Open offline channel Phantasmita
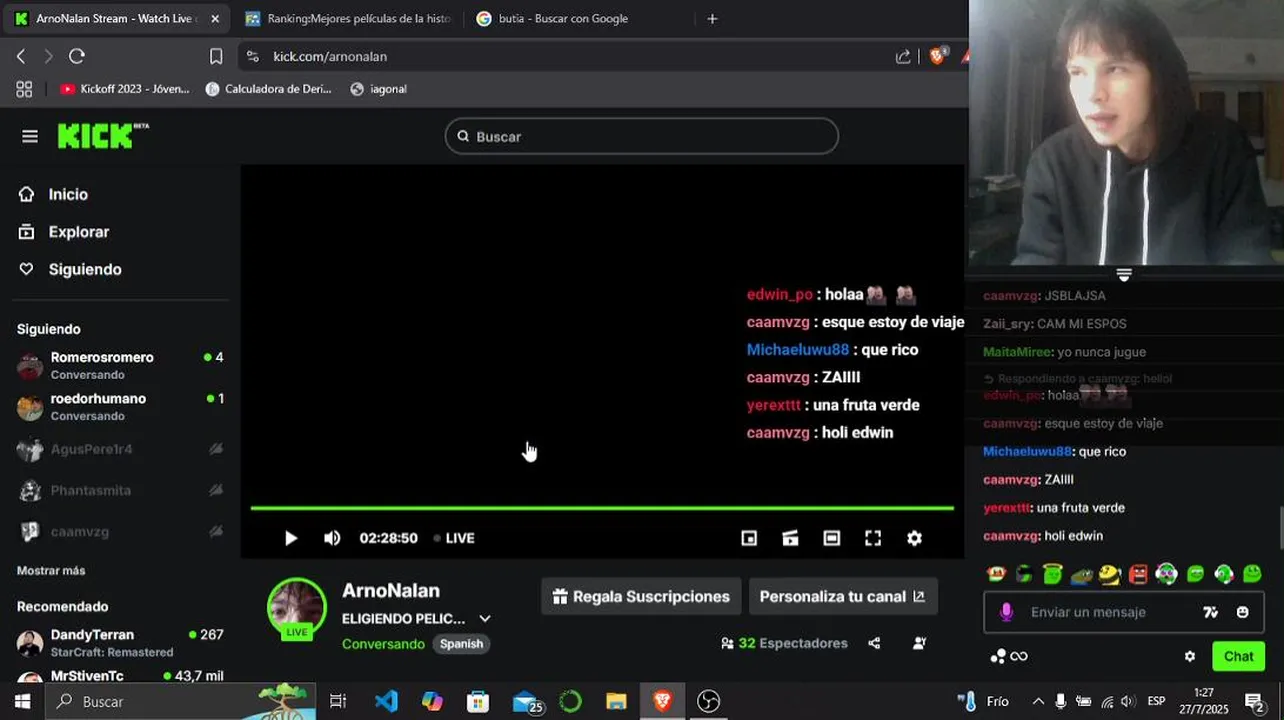Viewport: 1284px width, 720px height. point(120,490)
